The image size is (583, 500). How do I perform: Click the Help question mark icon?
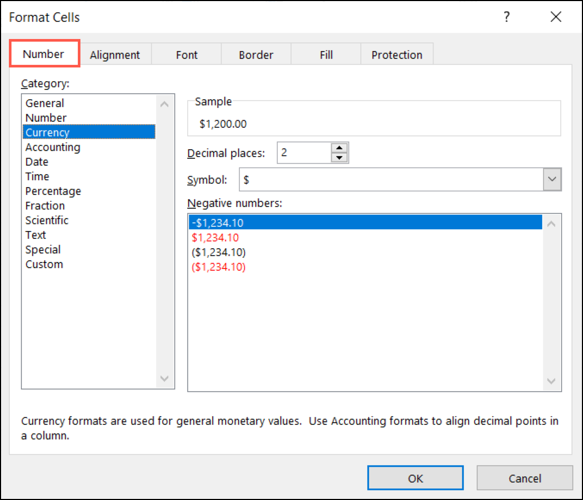[x=506, y=17]
